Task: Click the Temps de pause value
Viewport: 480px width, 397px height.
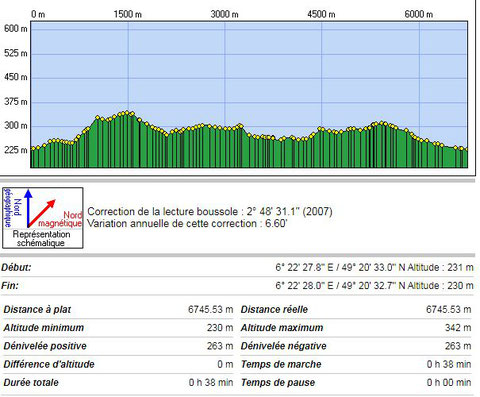Action: (449, 383)
